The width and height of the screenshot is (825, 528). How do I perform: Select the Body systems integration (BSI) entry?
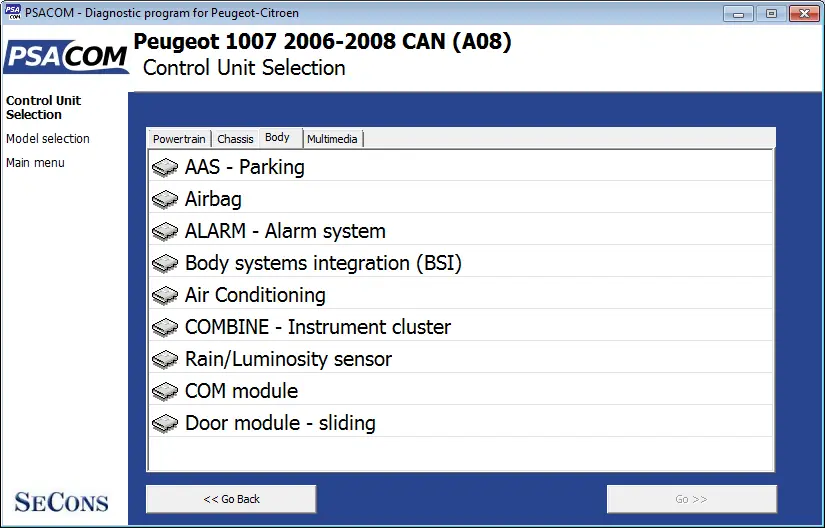tap(461, 263)
